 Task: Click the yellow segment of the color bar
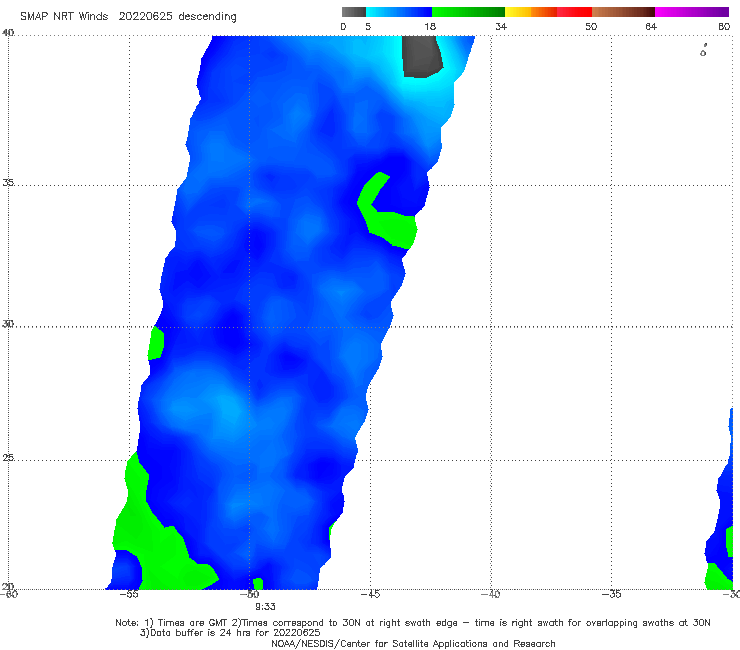click(518, 12)
